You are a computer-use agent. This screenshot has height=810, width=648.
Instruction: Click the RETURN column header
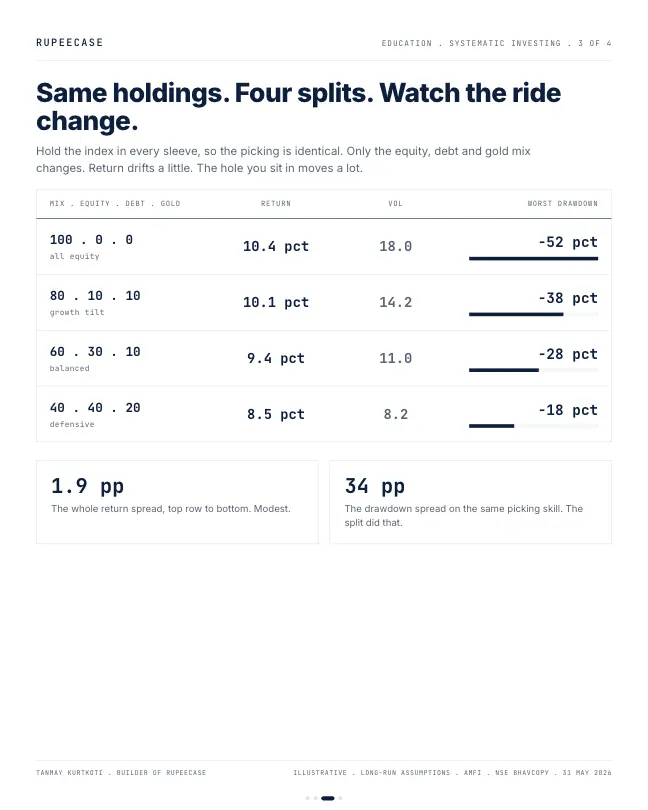(x=275, y=204)
